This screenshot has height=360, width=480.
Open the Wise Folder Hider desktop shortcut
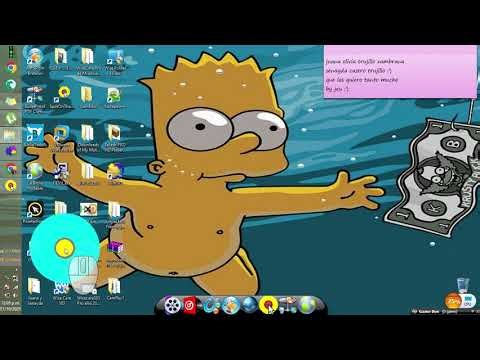pos(115,62)
